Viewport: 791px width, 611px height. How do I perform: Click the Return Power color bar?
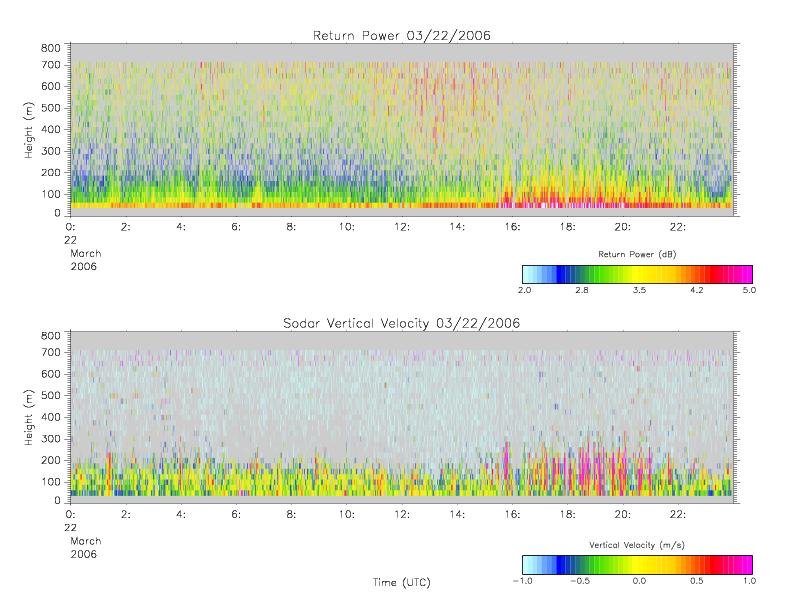pyautogui.click(x=637, y=274)
